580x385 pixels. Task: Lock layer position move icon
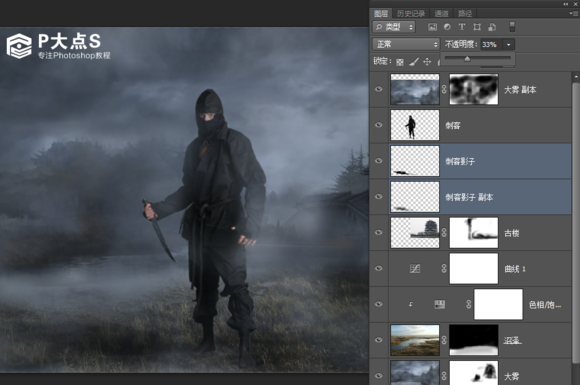[427, 62]
